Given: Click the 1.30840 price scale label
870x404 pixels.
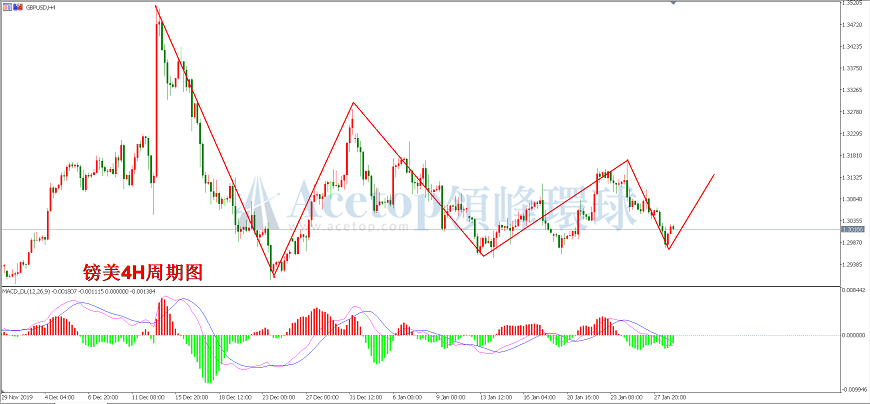Looking at the screenshot, I should click(x=854, y=199).
